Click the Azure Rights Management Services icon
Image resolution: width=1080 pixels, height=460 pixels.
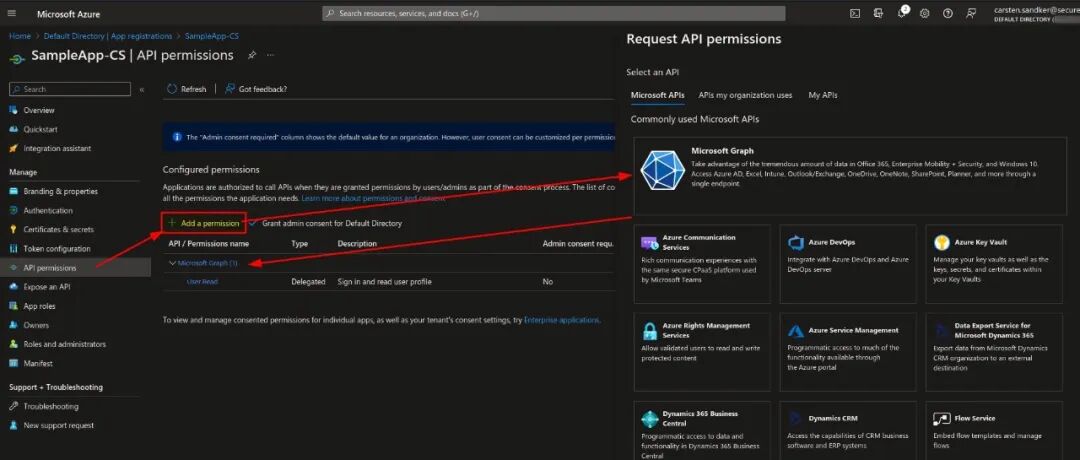650,331
